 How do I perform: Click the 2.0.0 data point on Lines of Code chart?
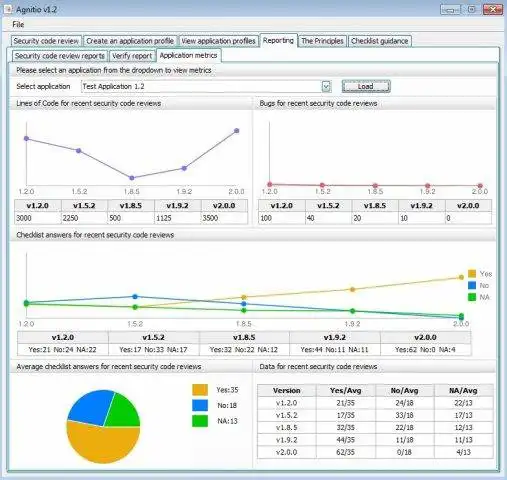[237, 131]
